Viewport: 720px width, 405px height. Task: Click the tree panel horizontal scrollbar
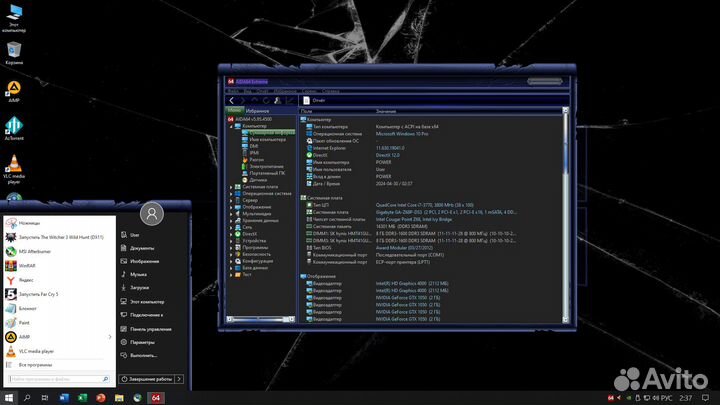pyautogui.click(x=260, y=319)
